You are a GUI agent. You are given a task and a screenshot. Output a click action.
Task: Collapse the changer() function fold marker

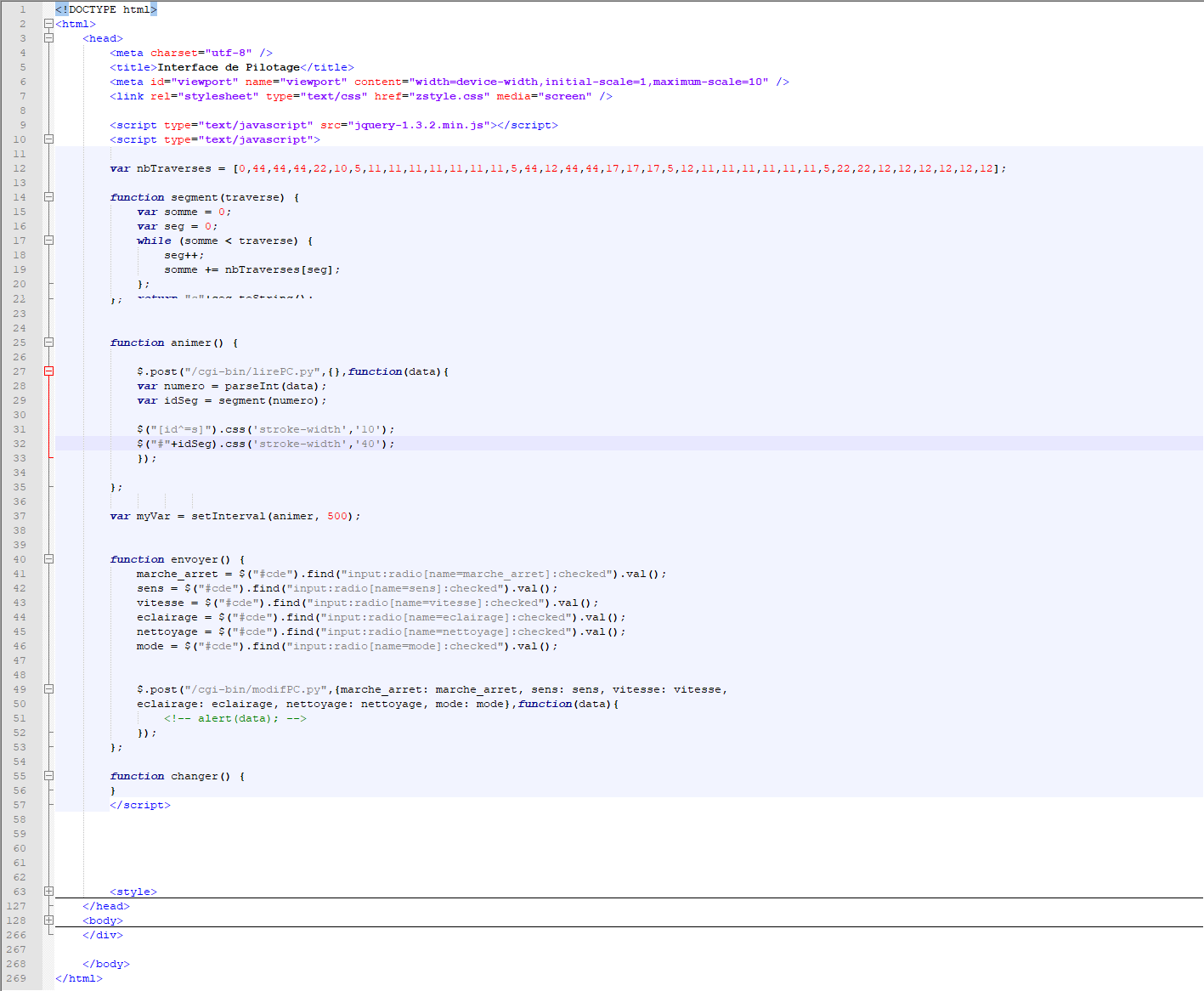click(48, 776)
